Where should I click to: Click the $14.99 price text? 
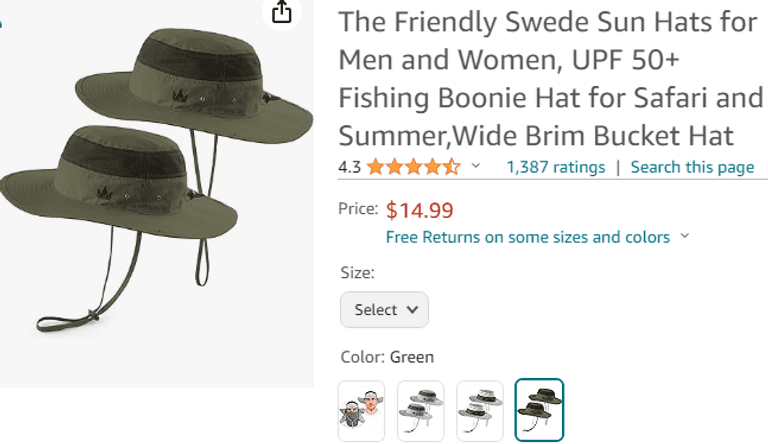(x=419, y=210)
